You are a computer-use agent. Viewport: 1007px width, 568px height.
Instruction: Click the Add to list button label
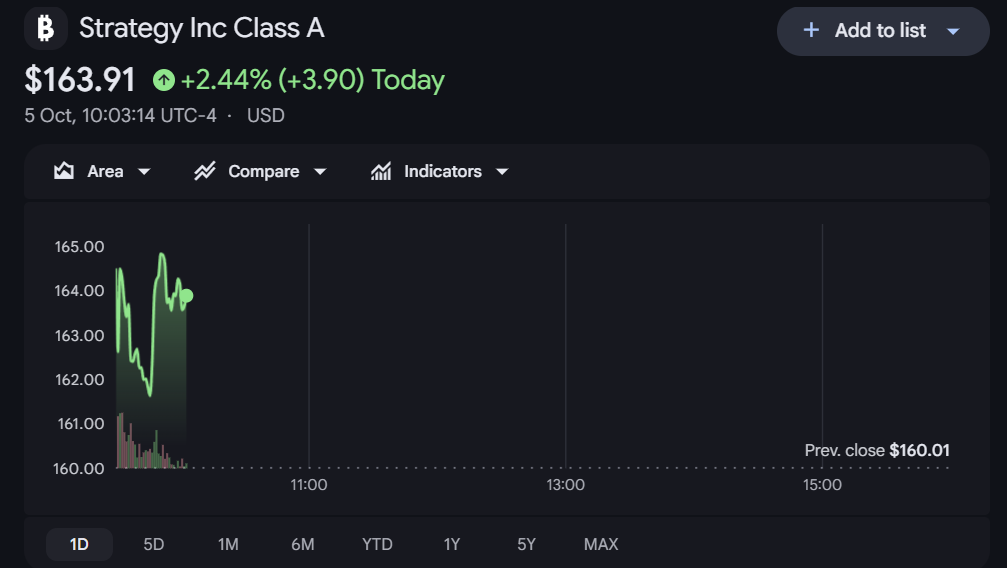coord(880,30)
